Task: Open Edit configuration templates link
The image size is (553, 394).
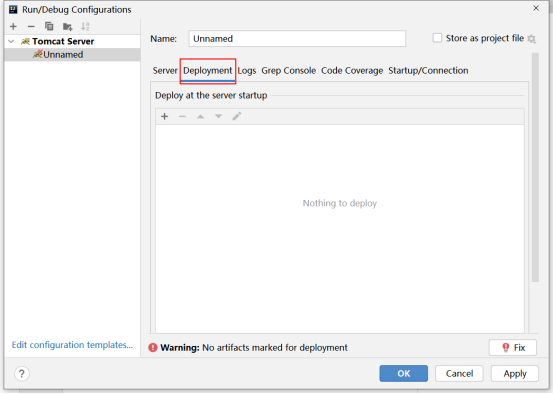Action: coord(72,345)
